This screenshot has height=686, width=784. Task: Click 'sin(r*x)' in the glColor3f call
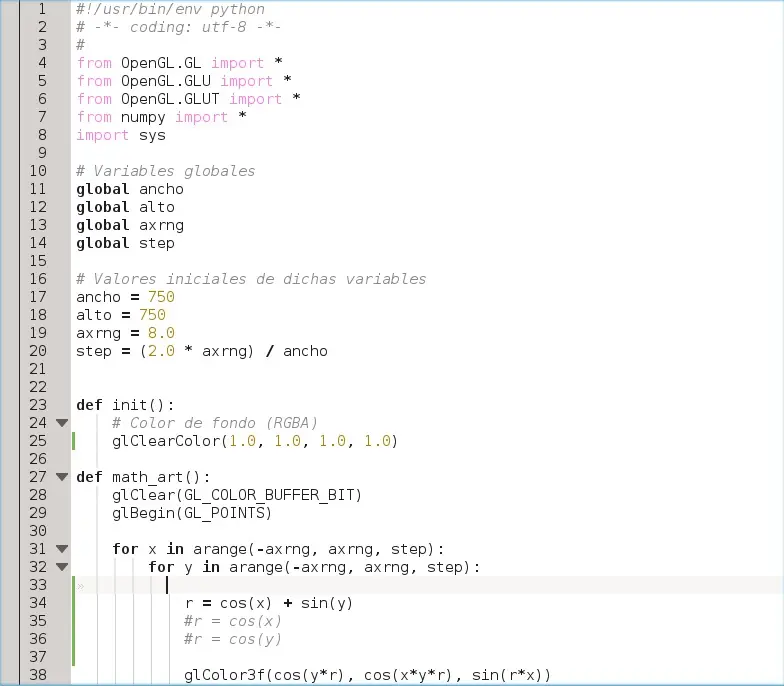507,675
